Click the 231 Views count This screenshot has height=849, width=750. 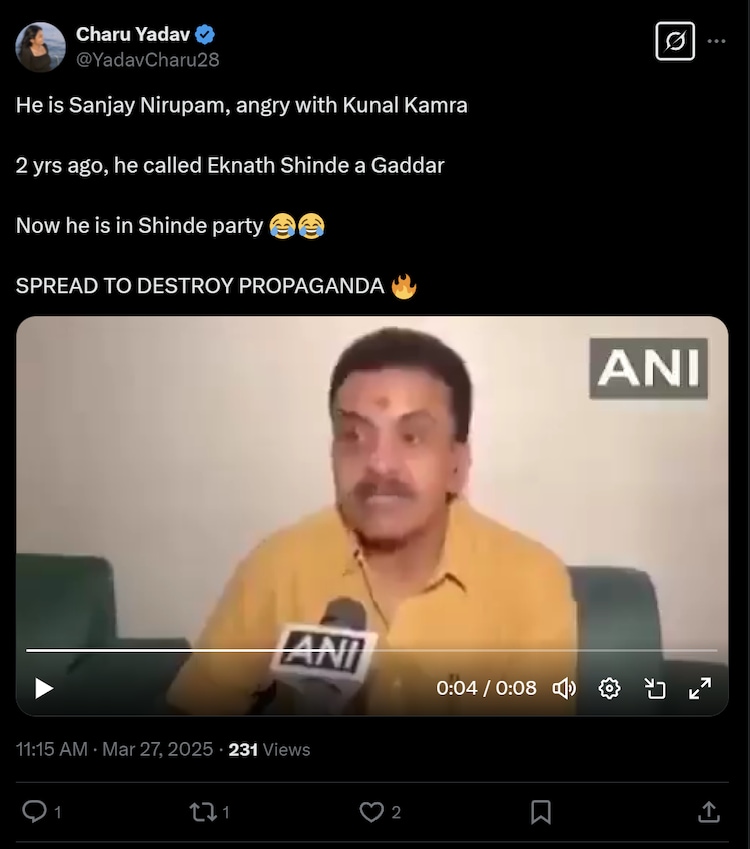(x=269, y=749)
